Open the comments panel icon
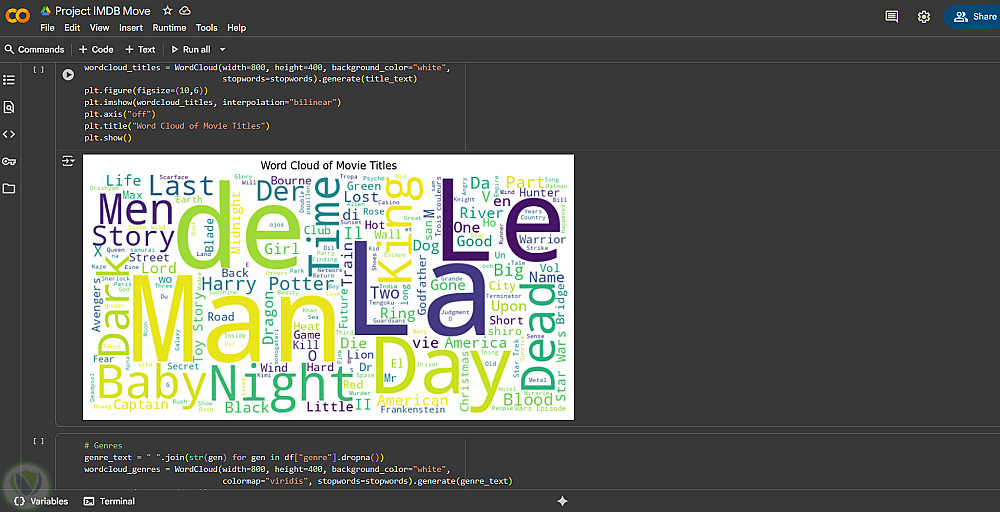This screenshot has height=512, width=1000. (x=892, y=17)
